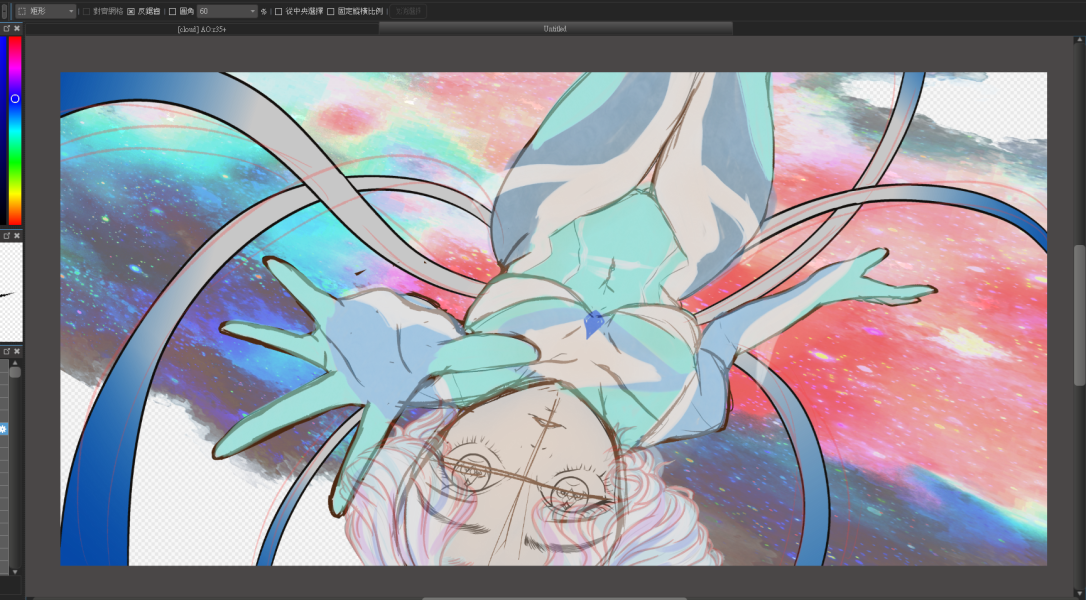
Task: Close the lower left list panel
Action: pyautogui.click(x=17, y=351)
